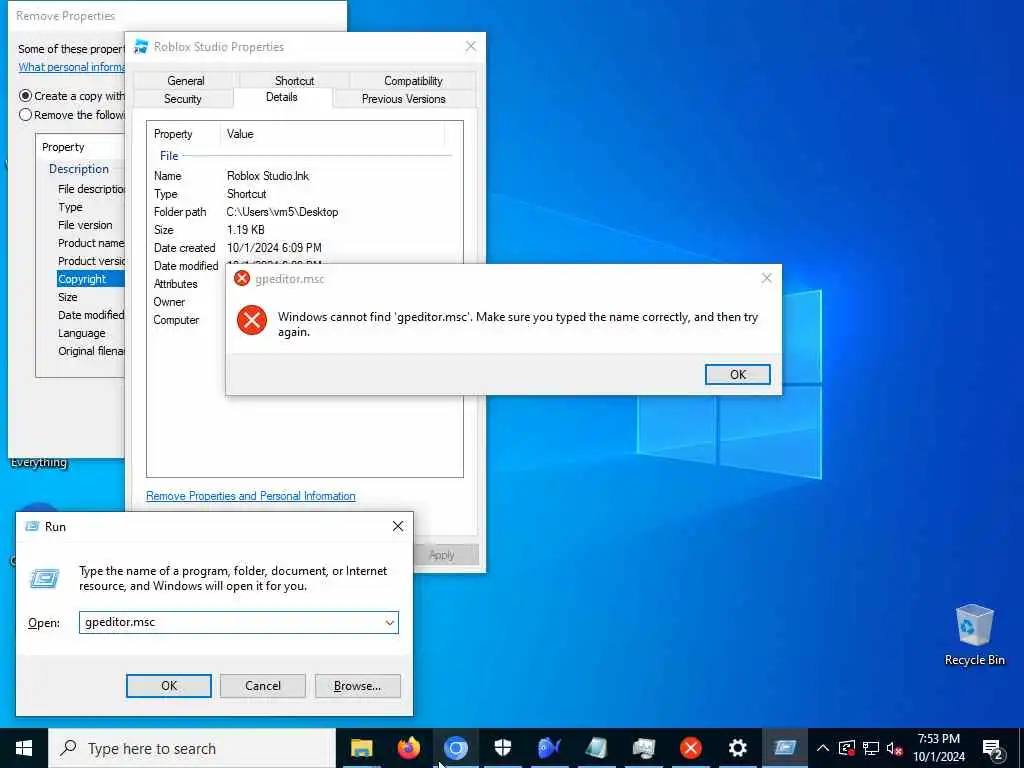Image resolution: width=1024 pixels, height=768 pixels.
Task: Open the computer monitor taskbar icon
Action: tap(644, 748)
